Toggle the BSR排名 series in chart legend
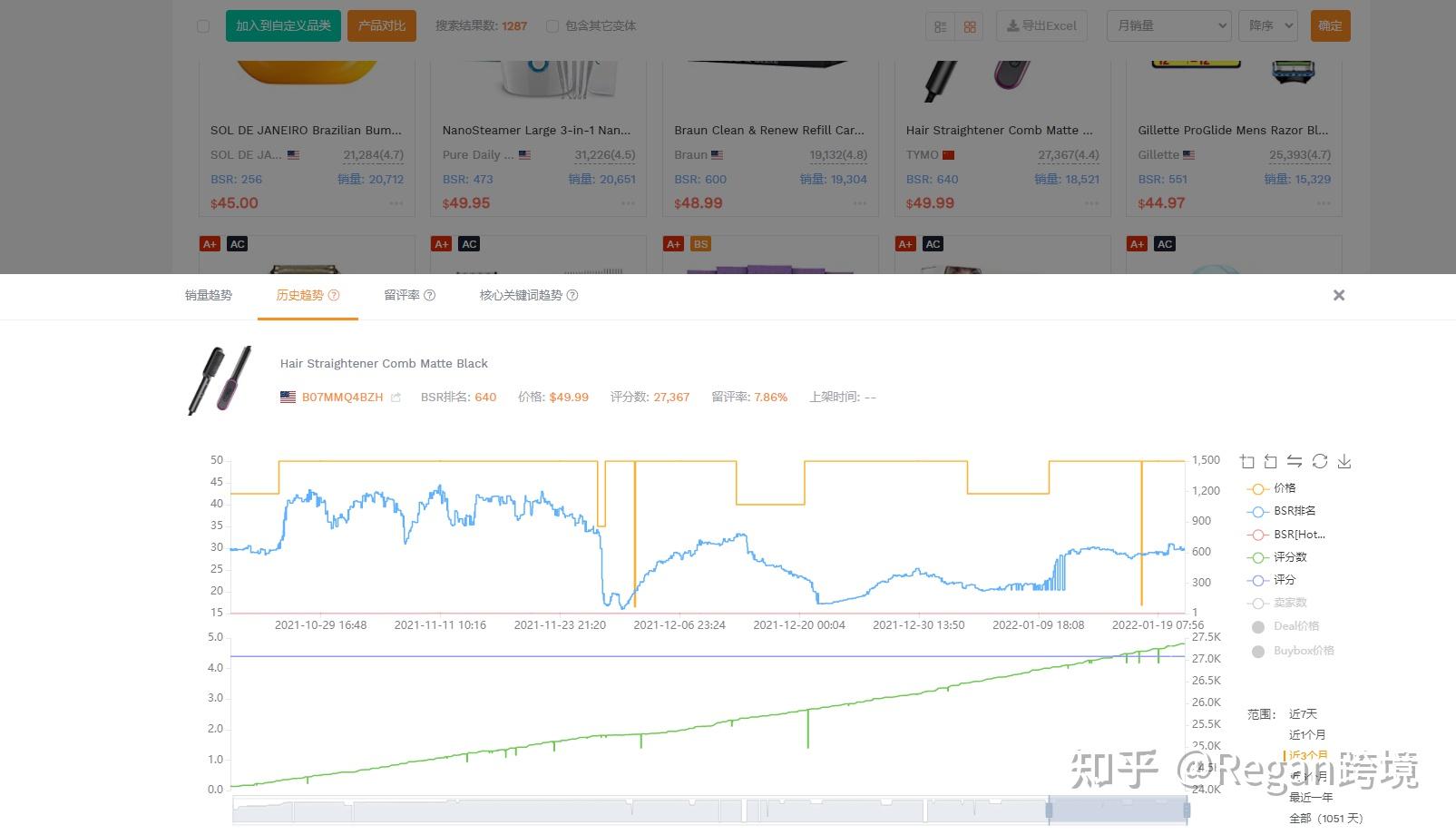1456x835 pixels. point(1282,511)
